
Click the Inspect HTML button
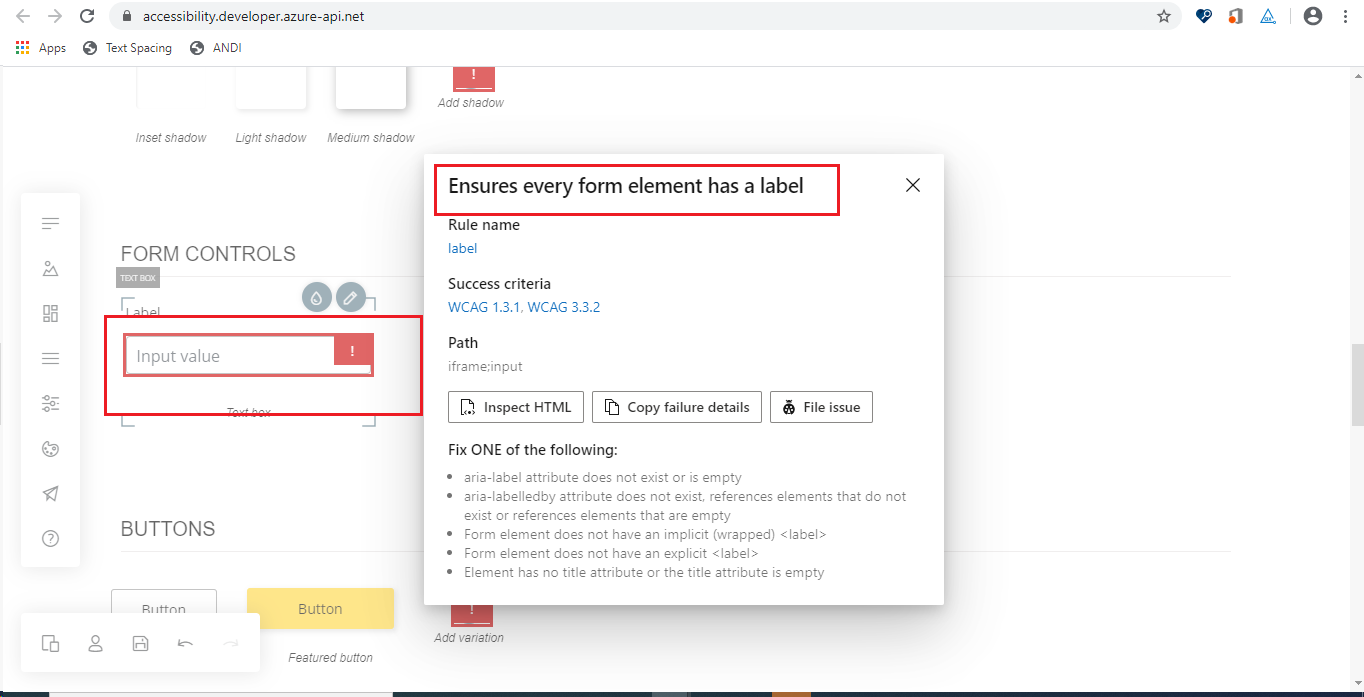515,407
